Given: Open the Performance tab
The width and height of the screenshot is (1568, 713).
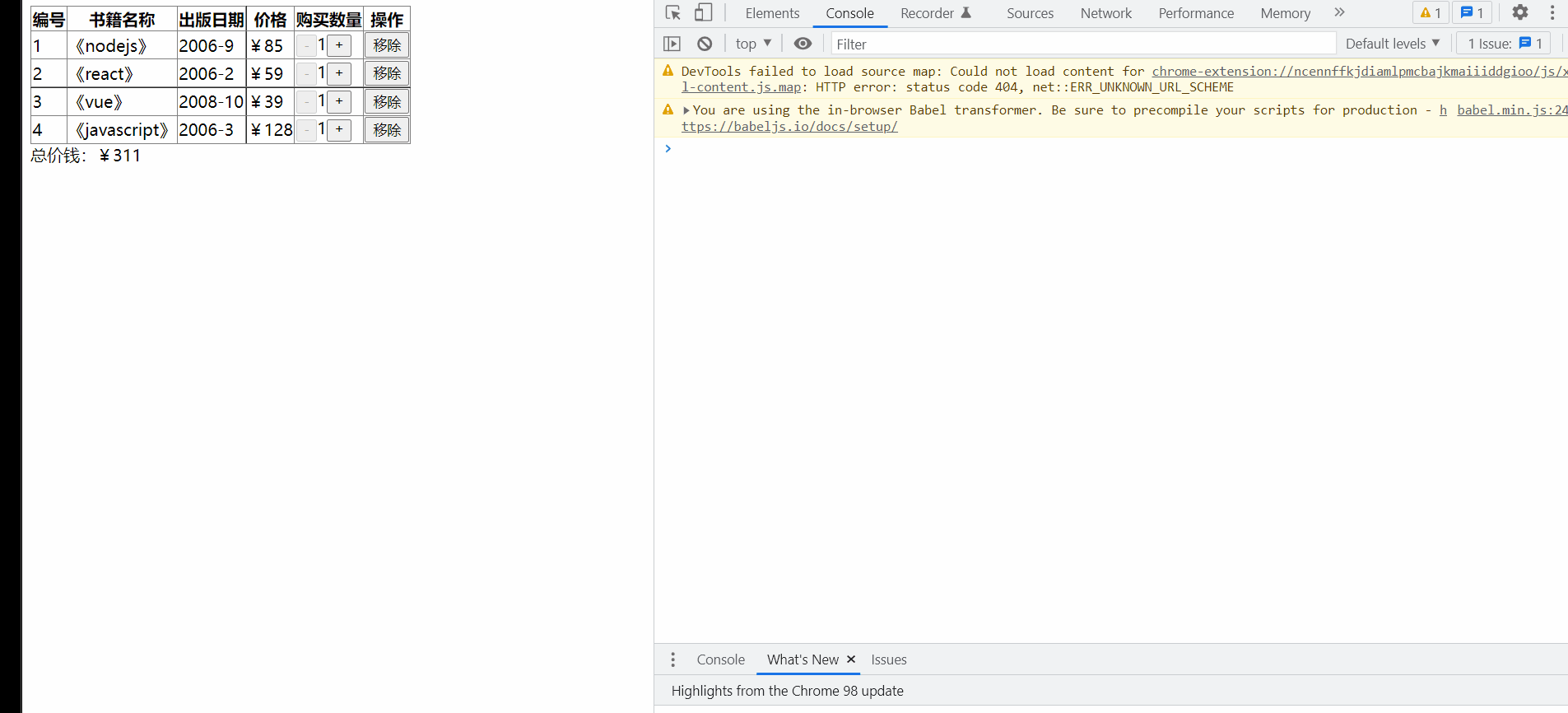Looking at the screenshot, I should click(x=1196, y=13).
